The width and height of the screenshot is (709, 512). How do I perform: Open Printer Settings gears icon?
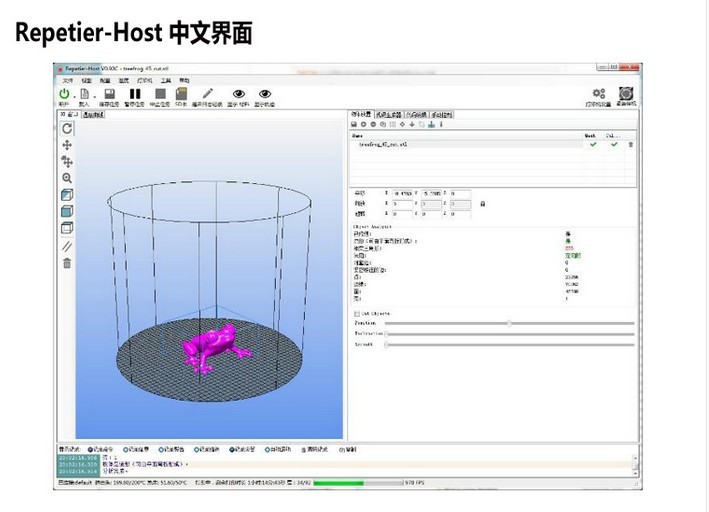599,93
